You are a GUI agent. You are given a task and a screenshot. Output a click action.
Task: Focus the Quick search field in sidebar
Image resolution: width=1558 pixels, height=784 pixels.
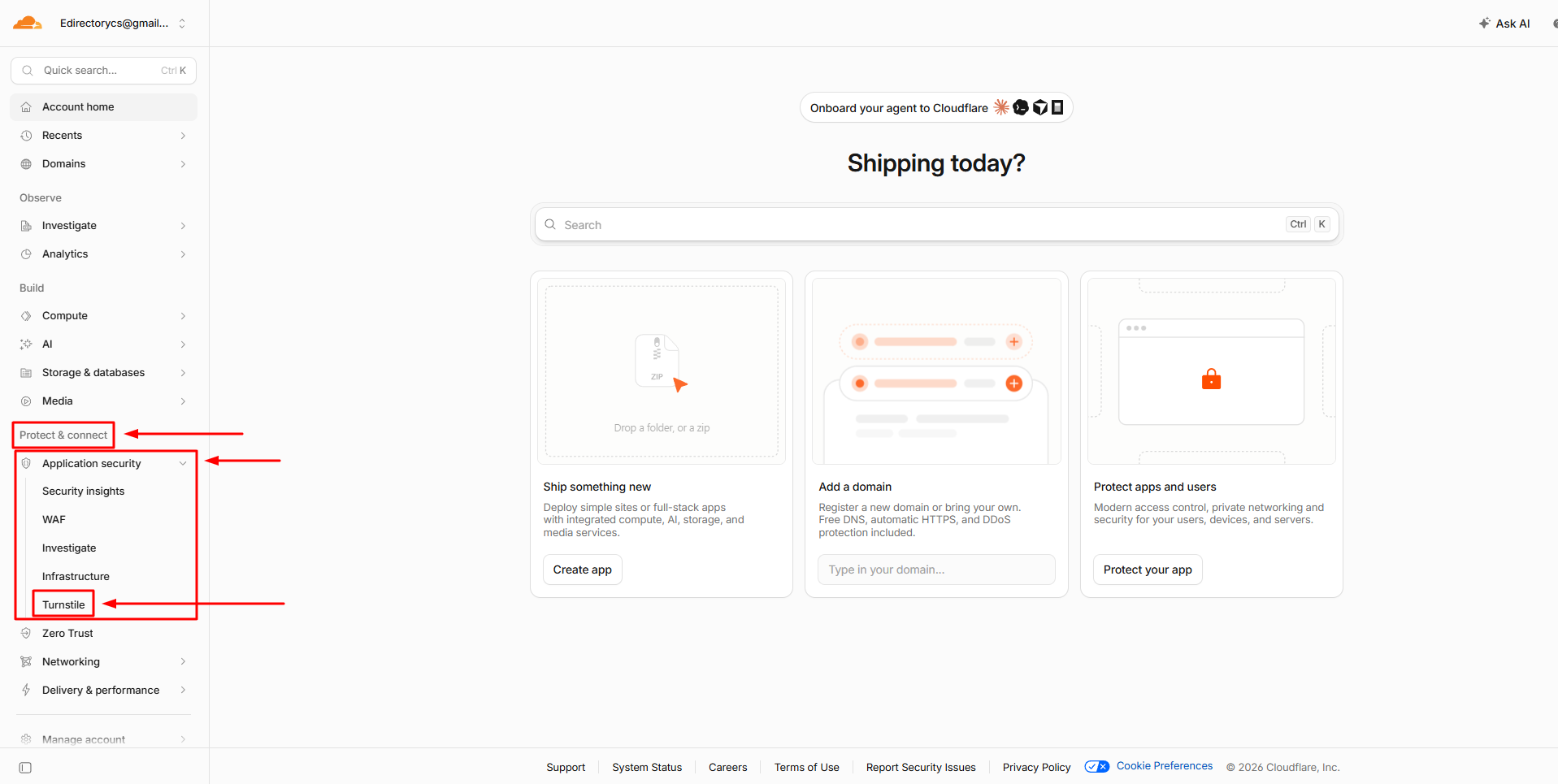tap(103, 71)
